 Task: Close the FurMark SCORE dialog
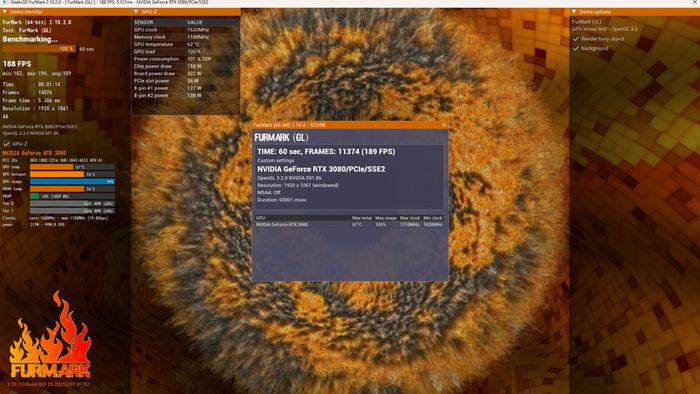click(444, 125)
